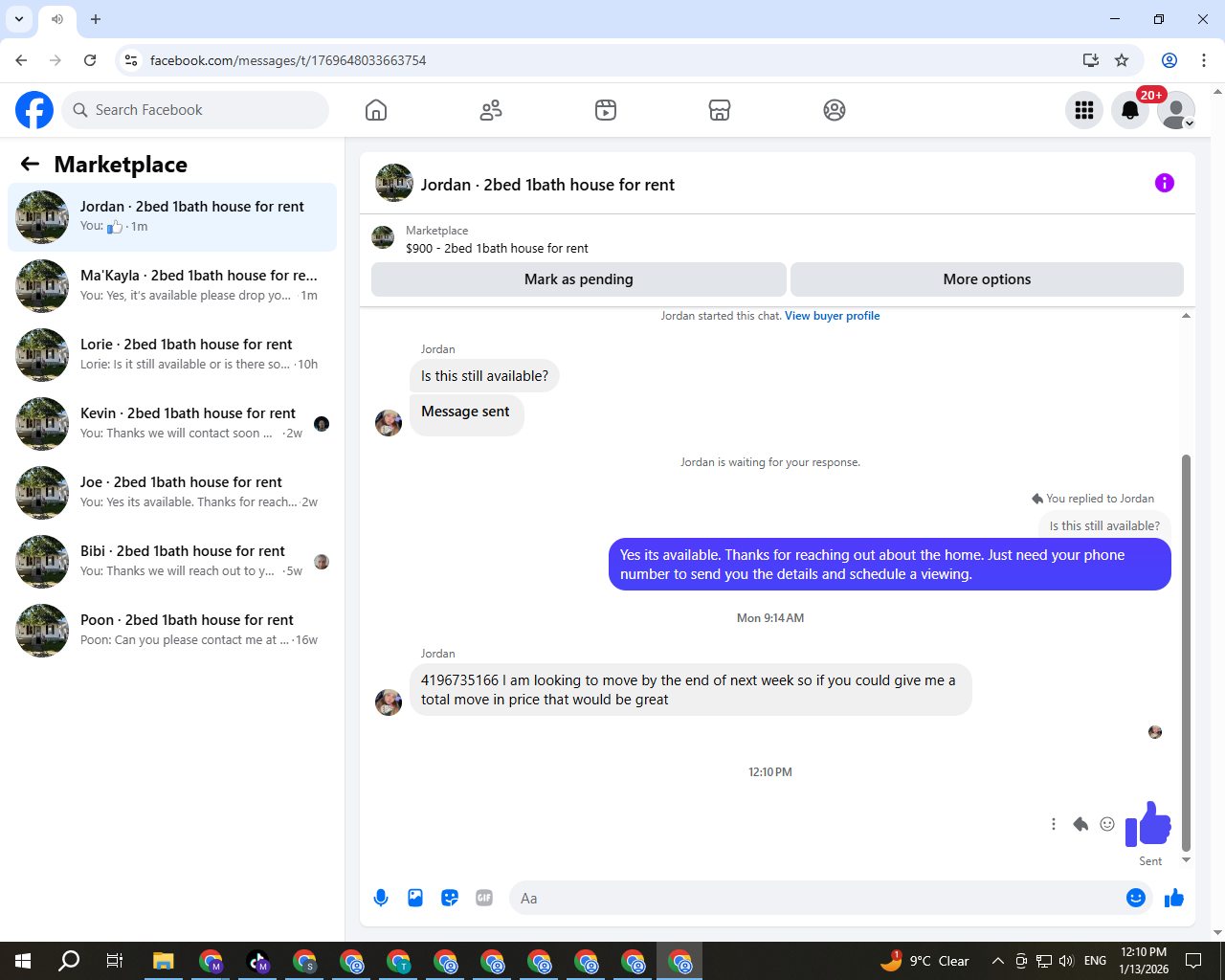The width and height of the screenshot is (1225, 980).
Task: Expand the tab search dropdown
Action: pyautogui.click(x=19, y=19)
